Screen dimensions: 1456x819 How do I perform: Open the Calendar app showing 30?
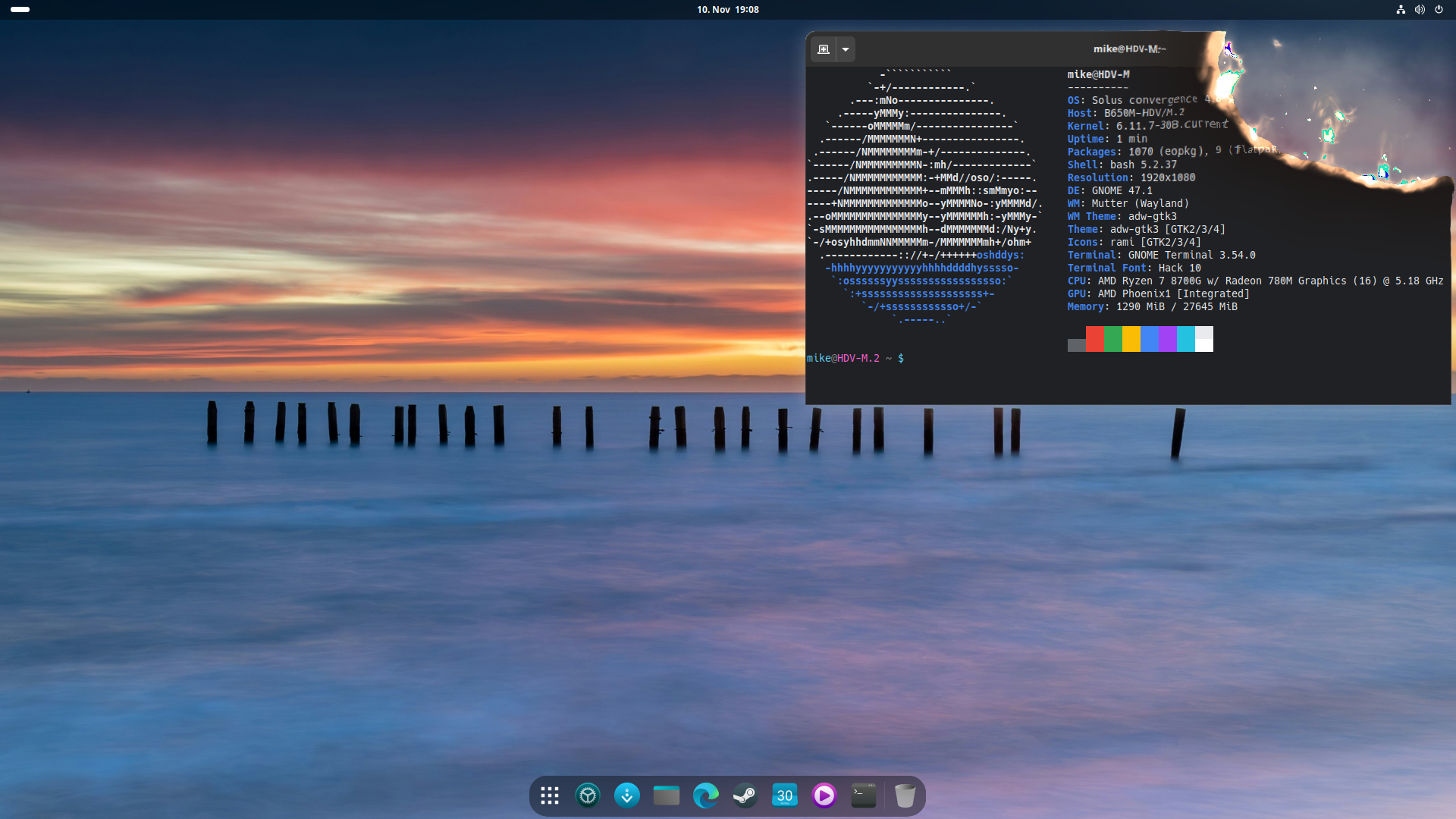785,795
